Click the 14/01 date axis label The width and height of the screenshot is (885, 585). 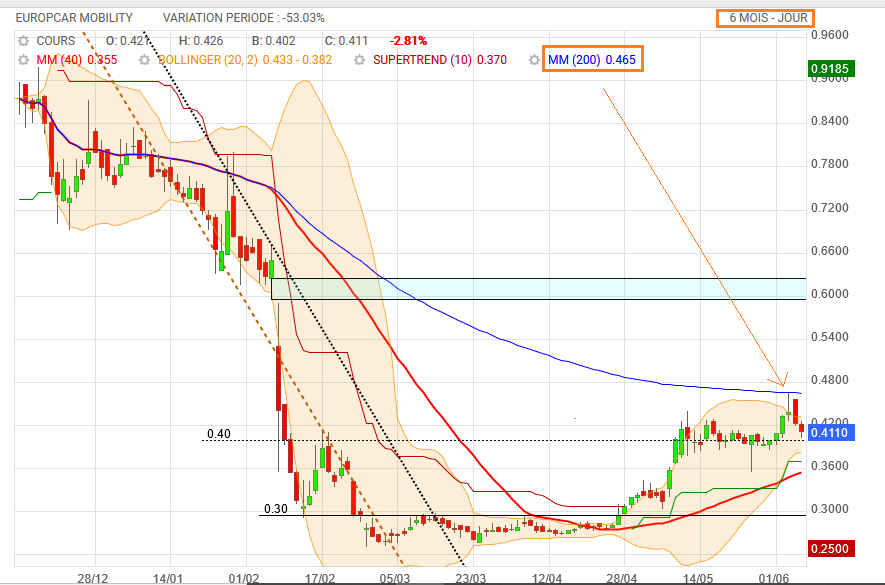pyautogui.click(x=168, y=579)
